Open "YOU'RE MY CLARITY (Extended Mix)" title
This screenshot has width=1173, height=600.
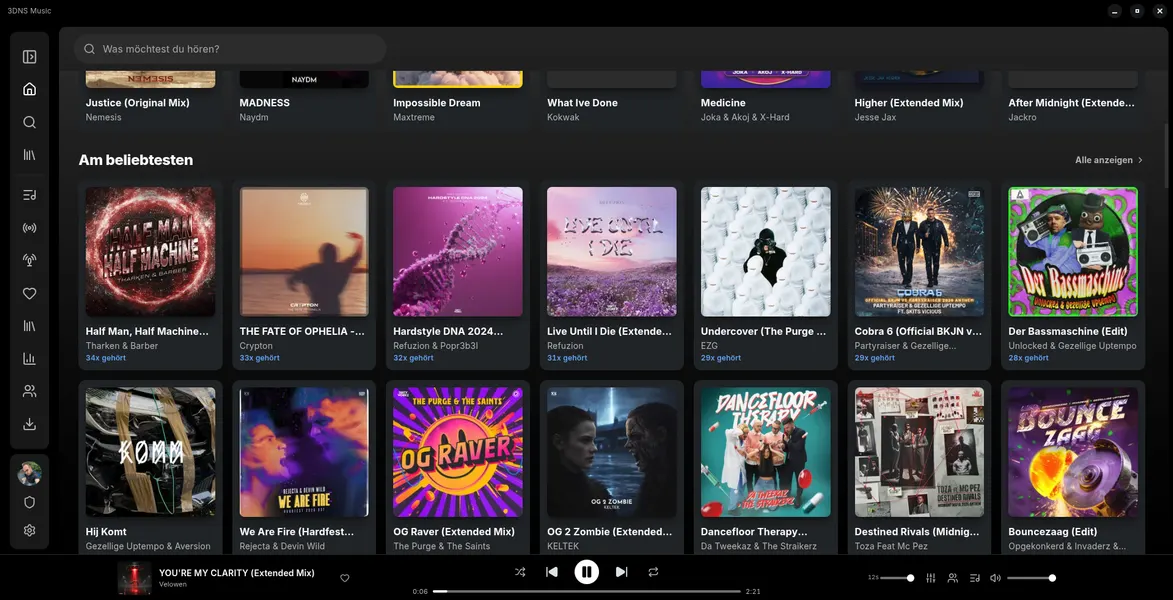point(236,573)
